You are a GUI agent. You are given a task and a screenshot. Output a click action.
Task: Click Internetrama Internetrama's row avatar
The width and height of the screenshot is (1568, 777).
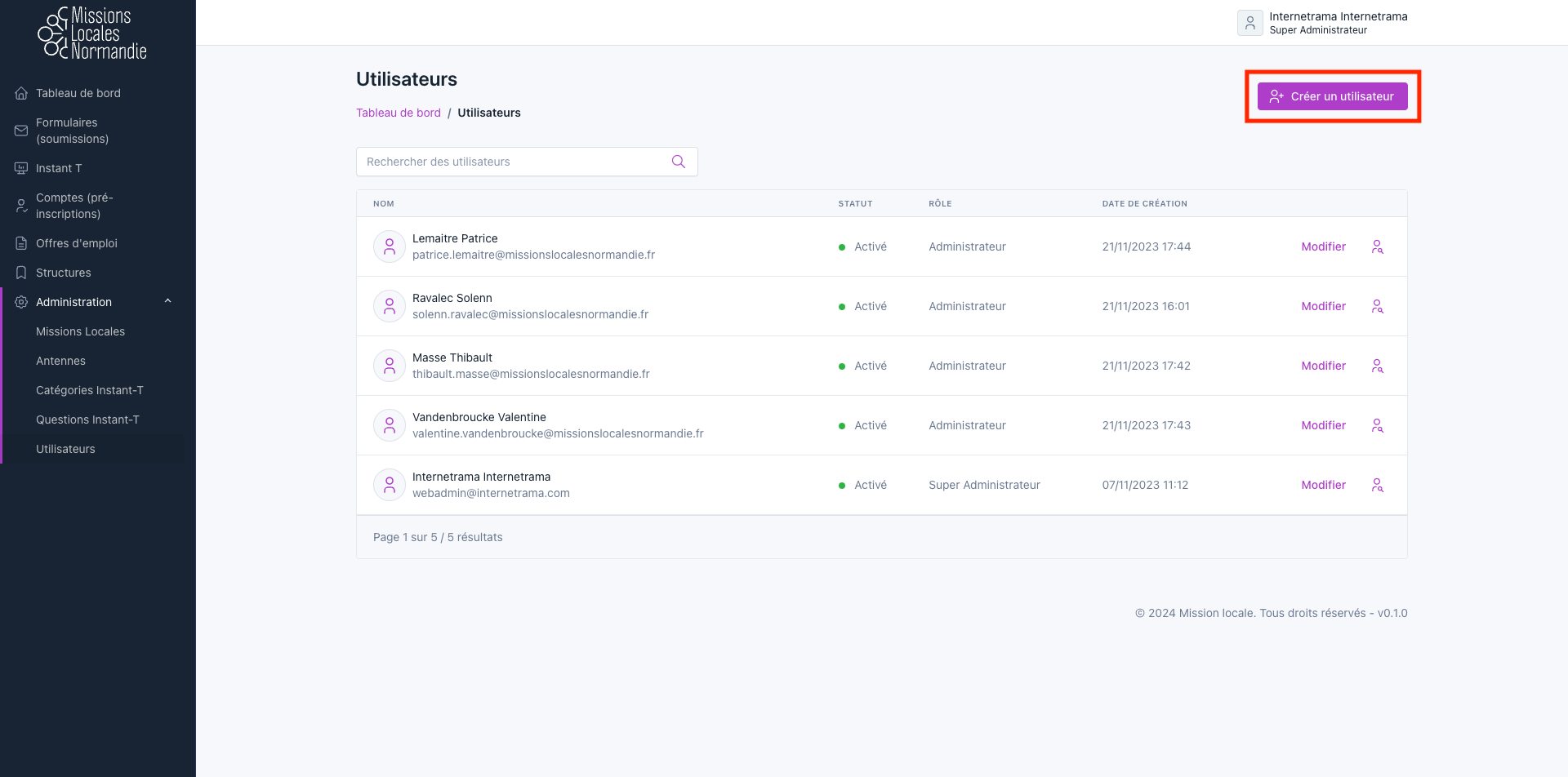(390, 485)
